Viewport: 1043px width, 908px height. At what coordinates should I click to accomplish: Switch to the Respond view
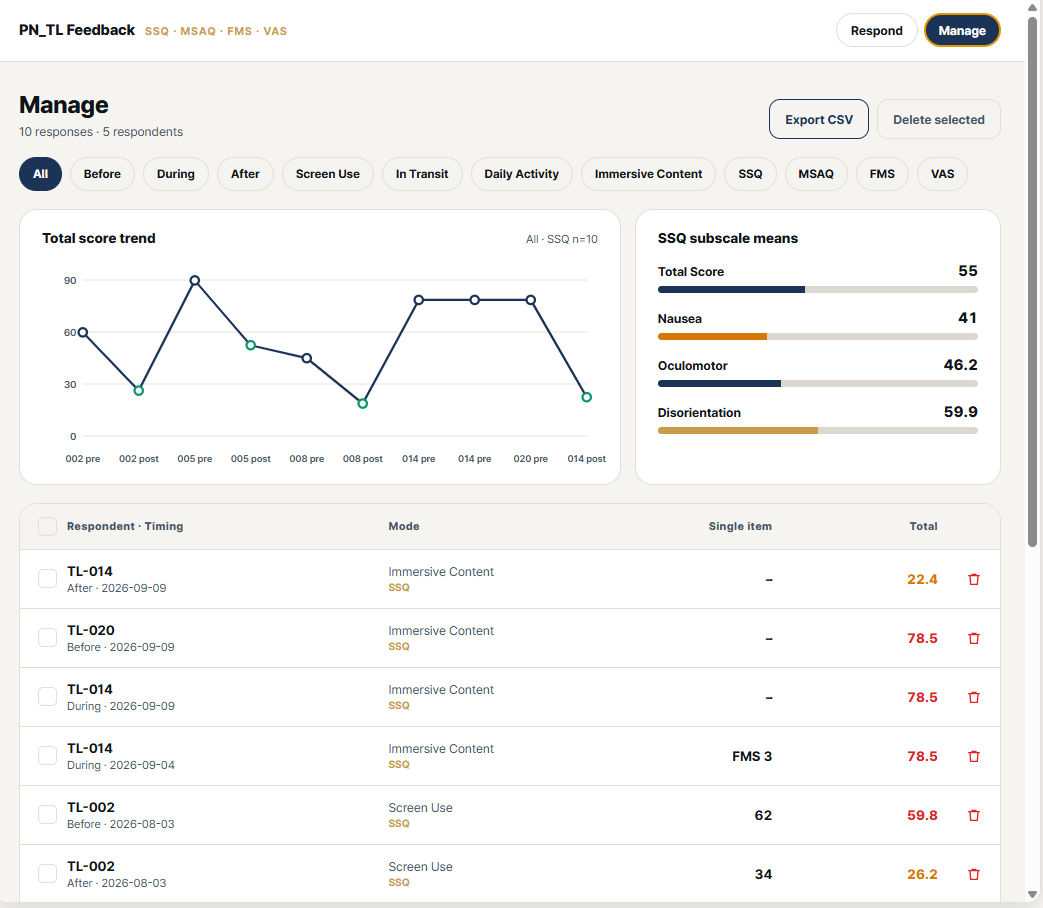[876, 31]
